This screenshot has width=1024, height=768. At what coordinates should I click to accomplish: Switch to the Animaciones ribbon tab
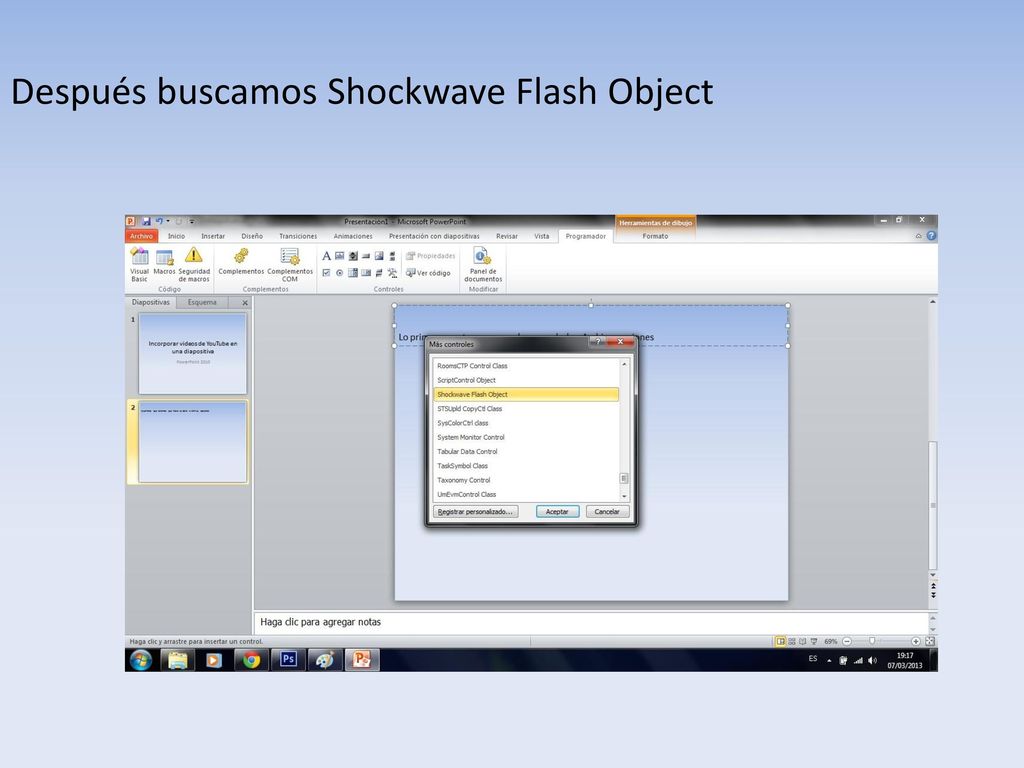click(x=353, y=236)
